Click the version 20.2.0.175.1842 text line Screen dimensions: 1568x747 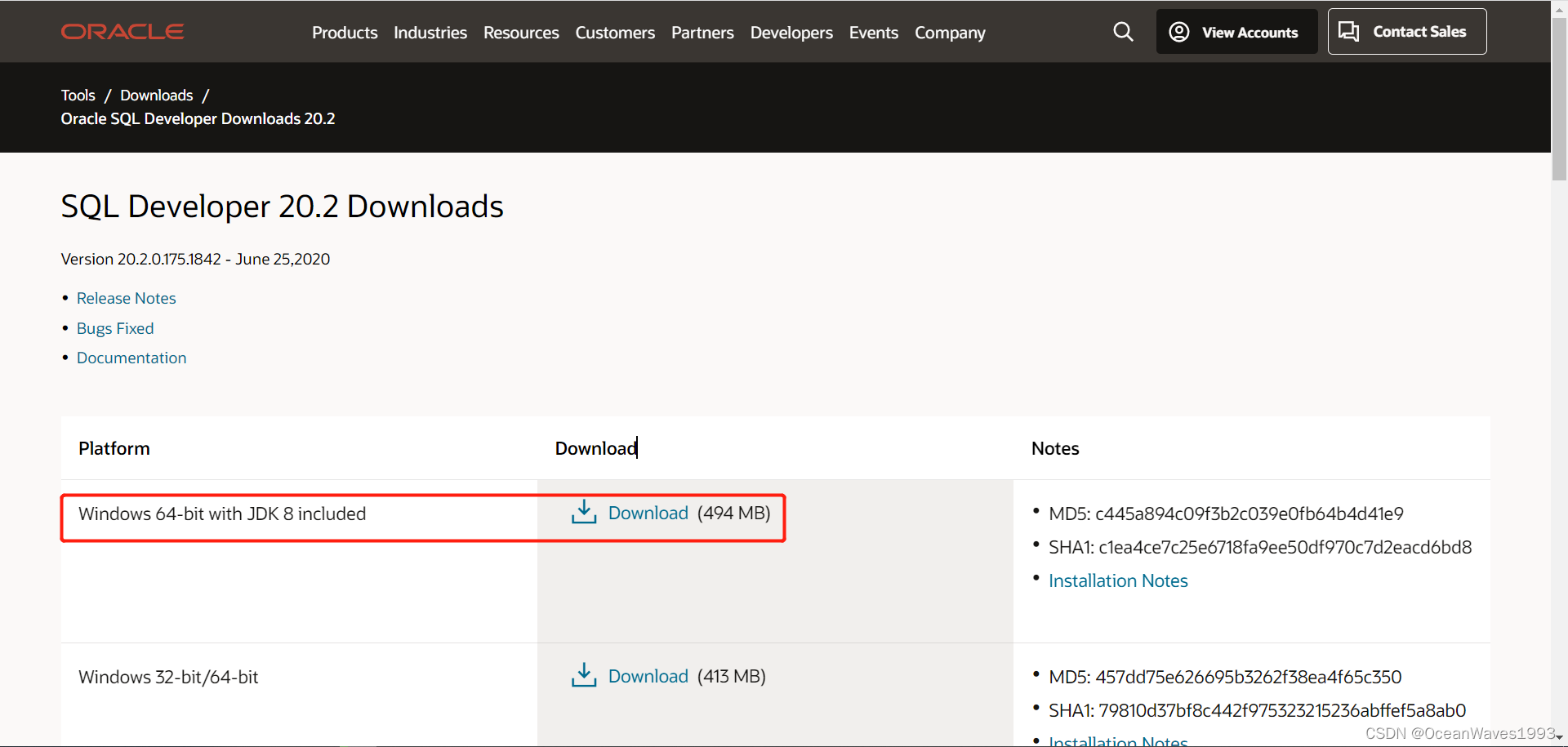(195, 259)
